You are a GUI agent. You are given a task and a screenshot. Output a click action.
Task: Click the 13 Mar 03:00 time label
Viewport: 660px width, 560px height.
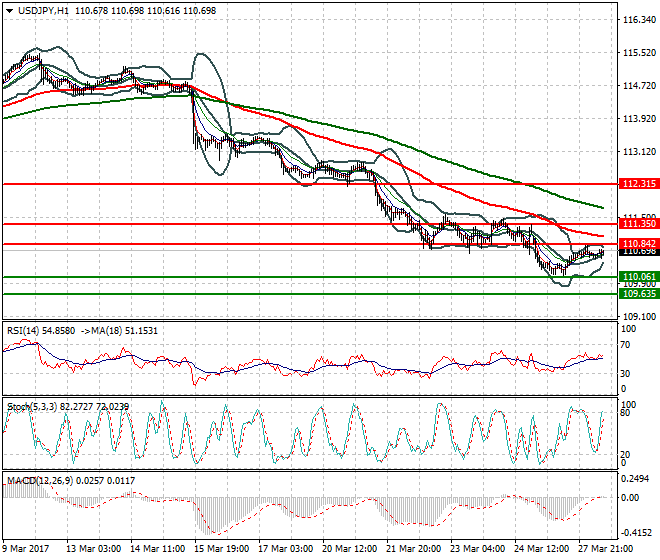point(93,549)
